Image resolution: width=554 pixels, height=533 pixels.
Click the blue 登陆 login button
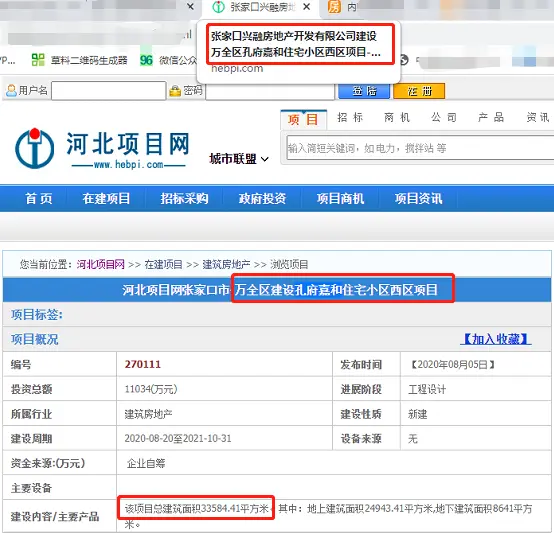click(x=364, y=91)
